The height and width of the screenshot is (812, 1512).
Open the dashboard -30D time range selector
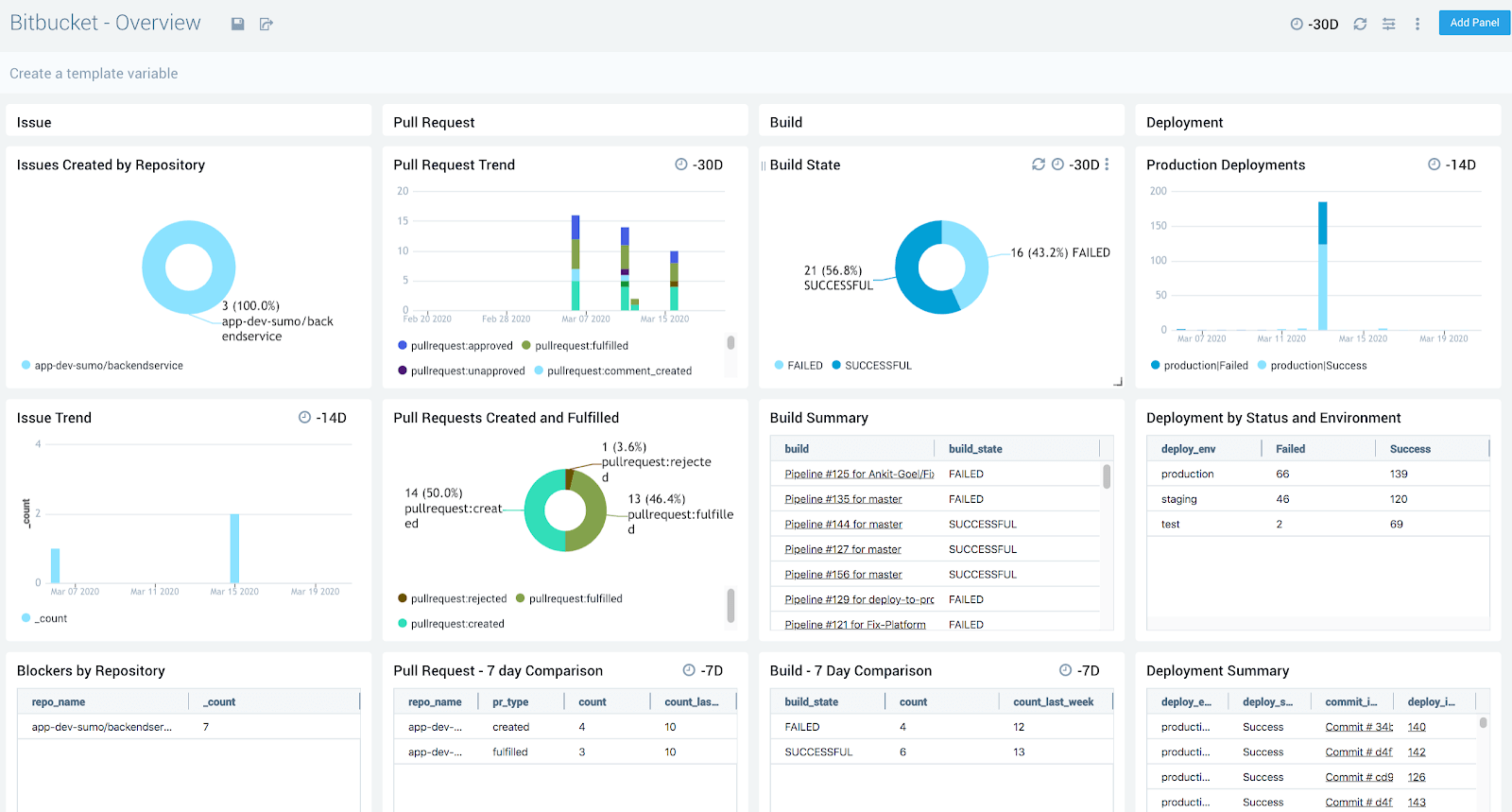coord(1314,24)
